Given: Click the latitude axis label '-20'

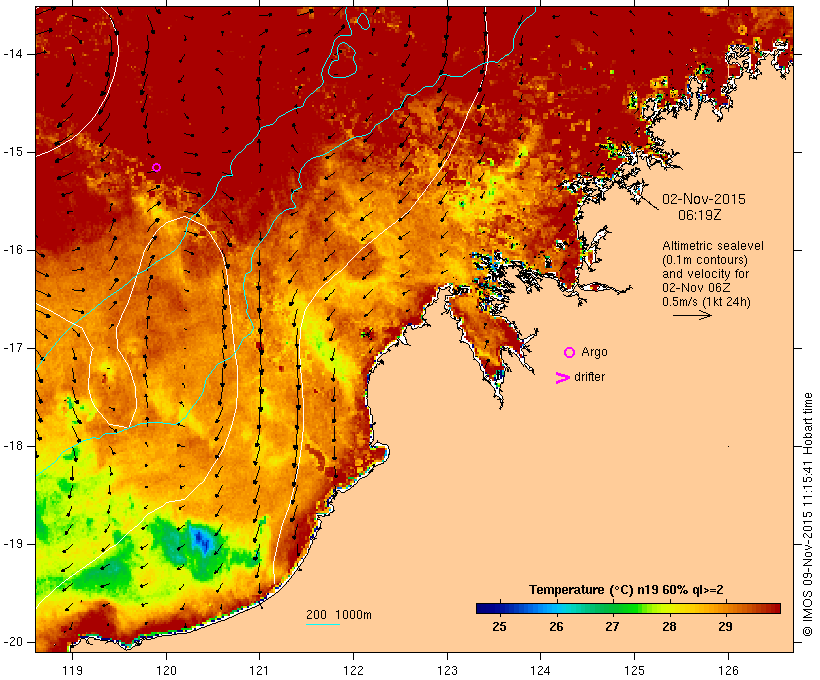Looking at the screenshot, I should tap(12, 642).
